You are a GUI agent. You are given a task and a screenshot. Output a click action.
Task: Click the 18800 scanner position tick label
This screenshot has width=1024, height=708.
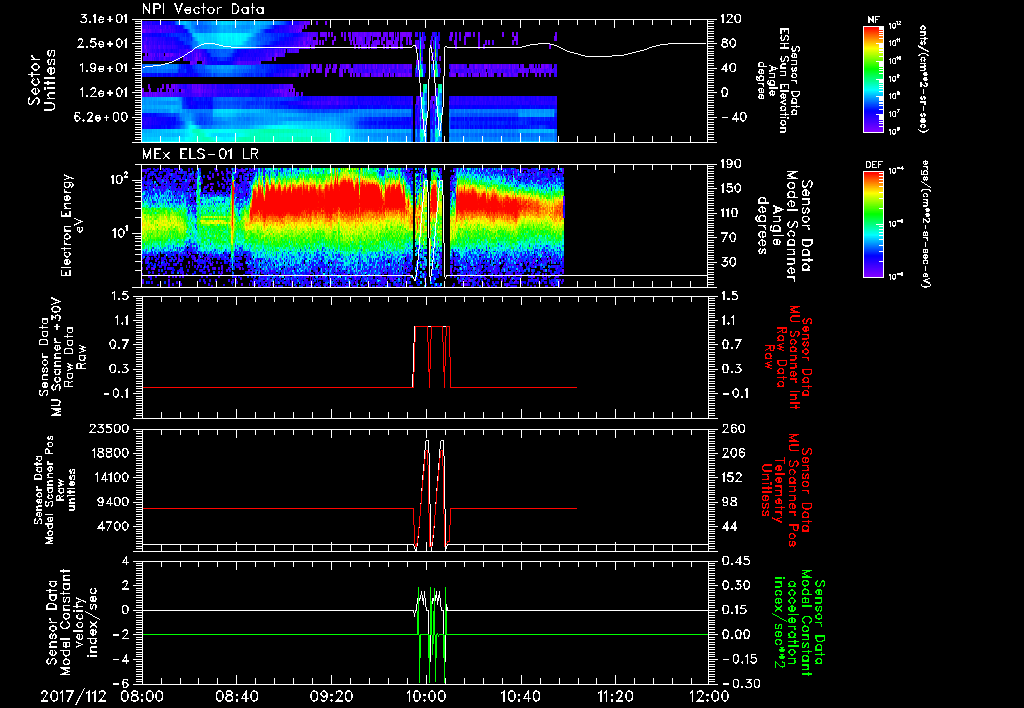[x=108, y=453]
